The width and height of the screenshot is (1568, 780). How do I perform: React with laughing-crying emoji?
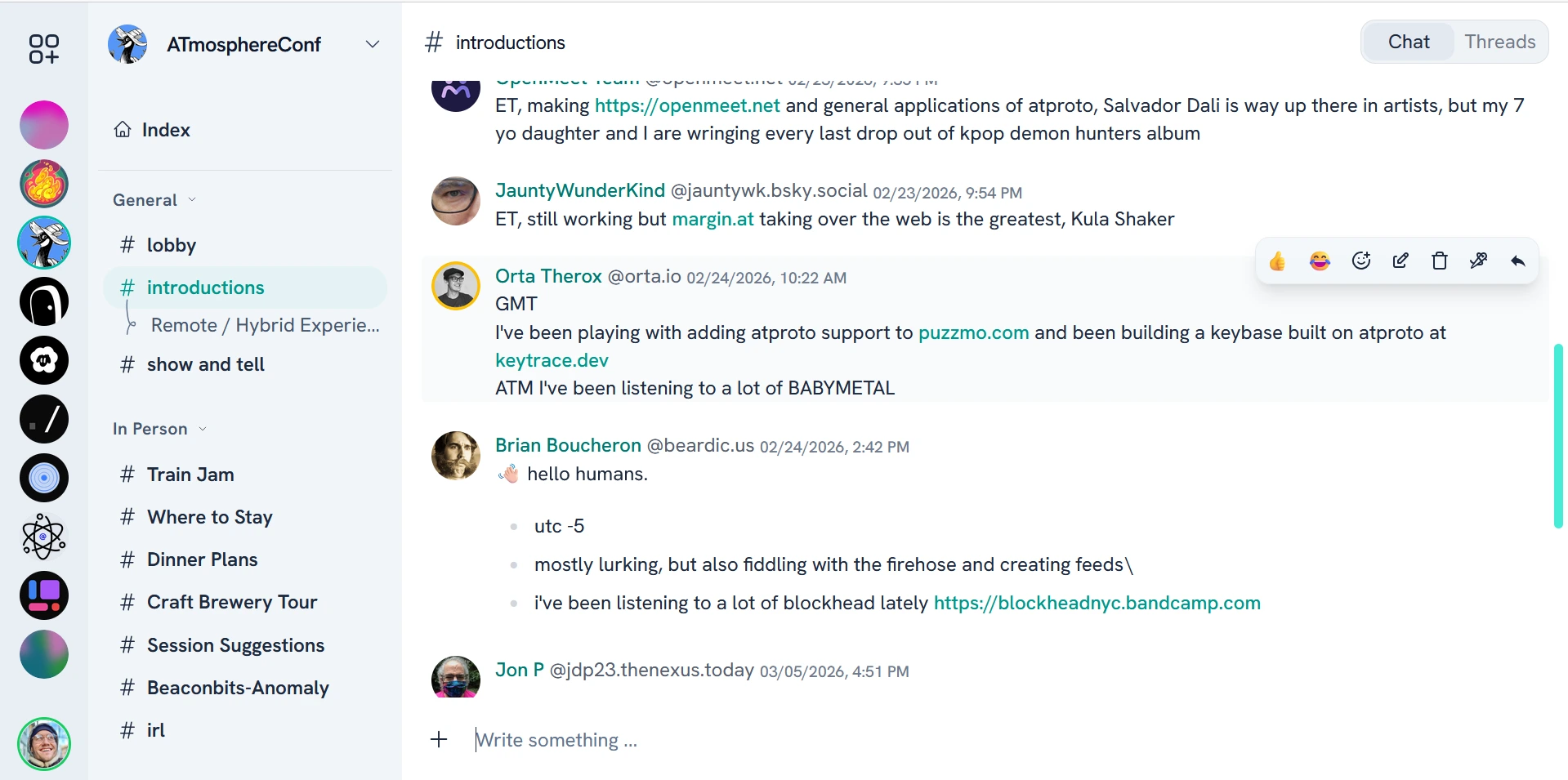pyautogui.click(x=1320, y=261)
